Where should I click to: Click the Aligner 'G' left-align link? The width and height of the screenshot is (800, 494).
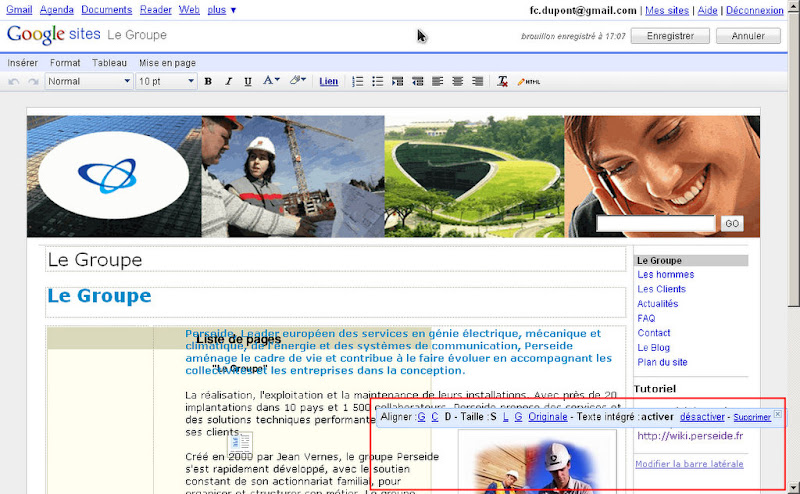tap(421, 417)
